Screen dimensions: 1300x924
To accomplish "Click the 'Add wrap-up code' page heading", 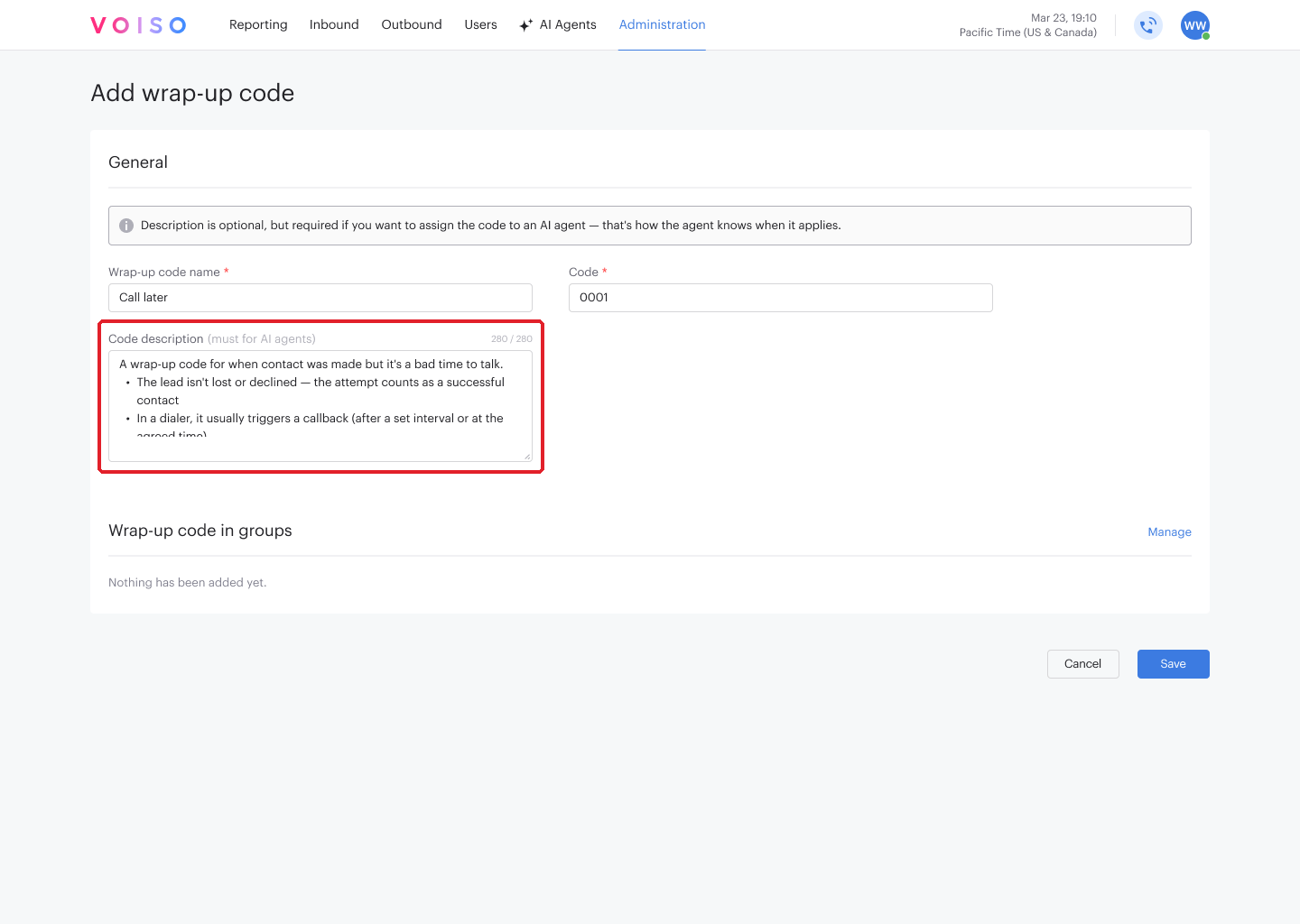I will tap(192, 93).
